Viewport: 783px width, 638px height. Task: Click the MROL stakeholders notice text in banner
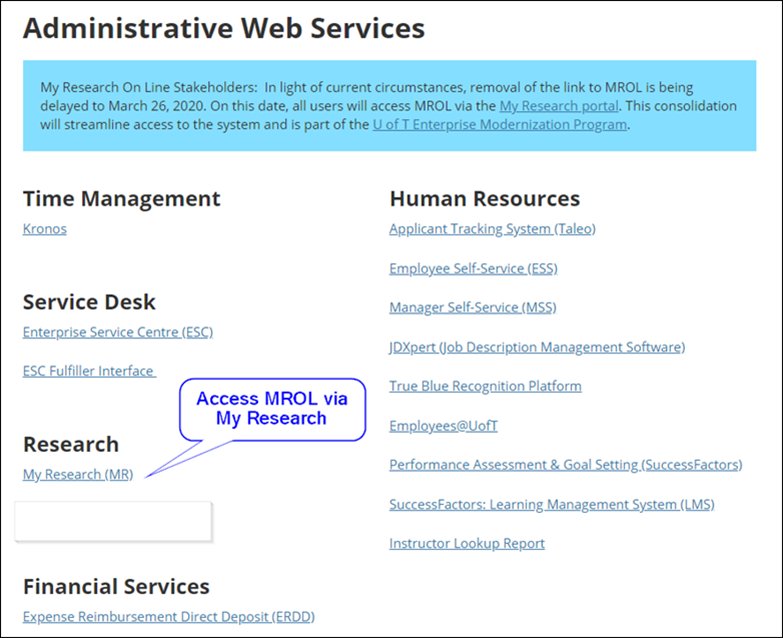click(389, 106)
